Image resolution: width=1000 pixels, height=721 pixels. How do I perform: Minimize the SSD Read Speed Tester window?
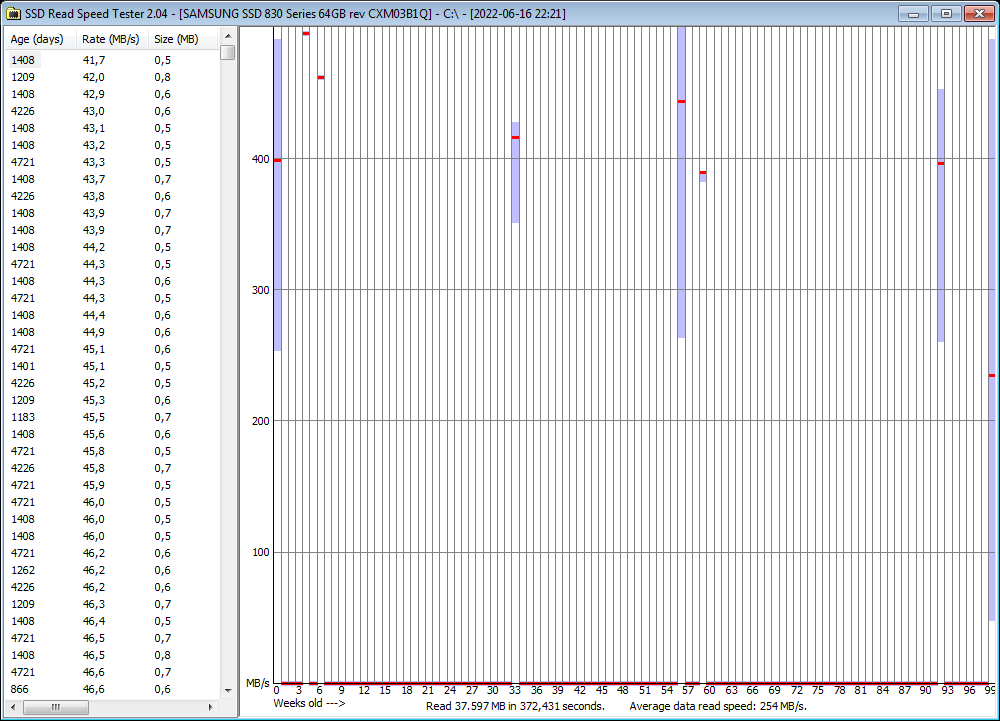pos(913,13)
